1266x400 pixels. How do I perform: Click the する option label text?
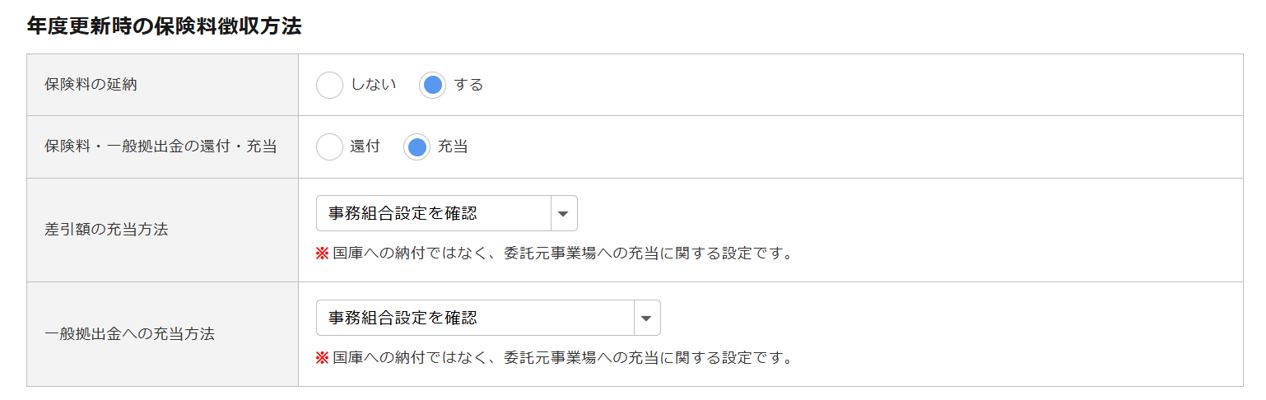pyautogui.click(x=468, y=85)
